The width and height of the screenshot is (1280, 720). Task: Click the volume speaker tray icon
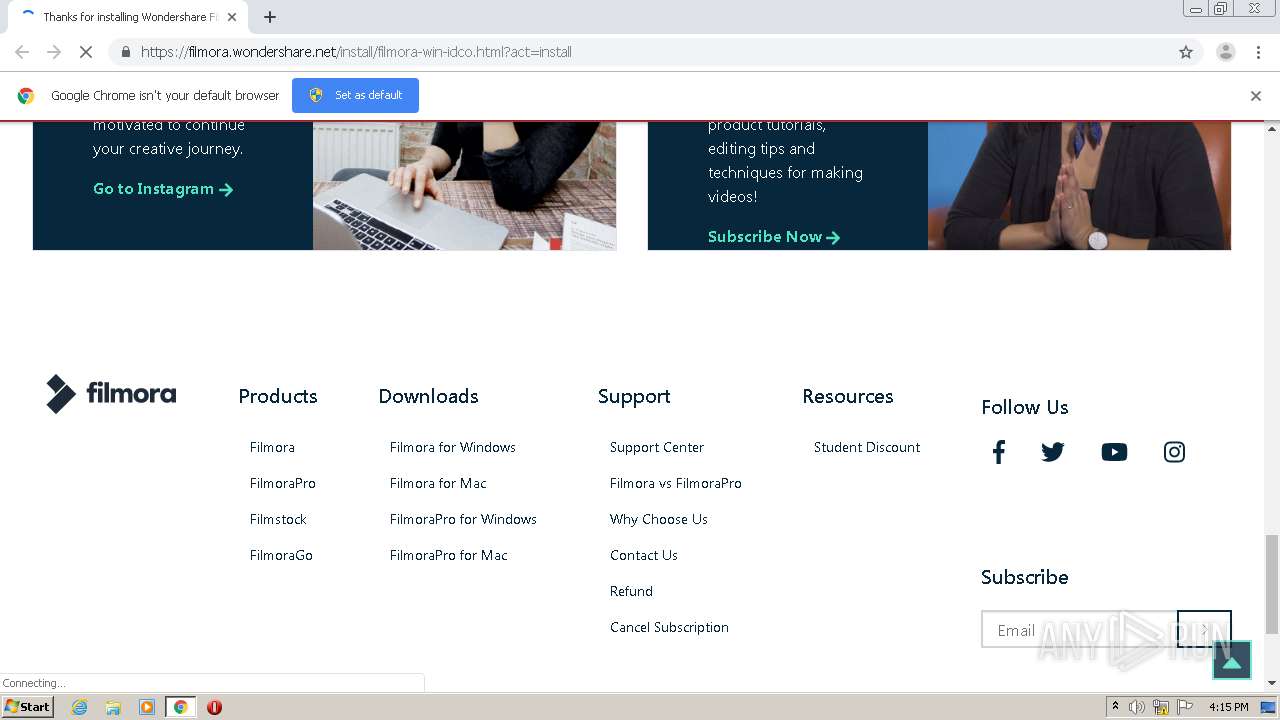pyautogui.click(x=1137, y=707)
